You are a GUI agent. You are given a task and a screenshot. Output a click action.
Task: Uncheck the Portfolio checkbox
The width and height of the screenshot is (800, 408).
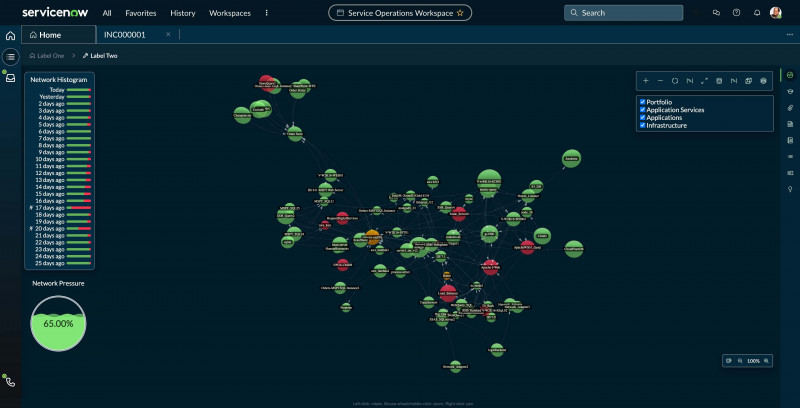click(642, 102)
